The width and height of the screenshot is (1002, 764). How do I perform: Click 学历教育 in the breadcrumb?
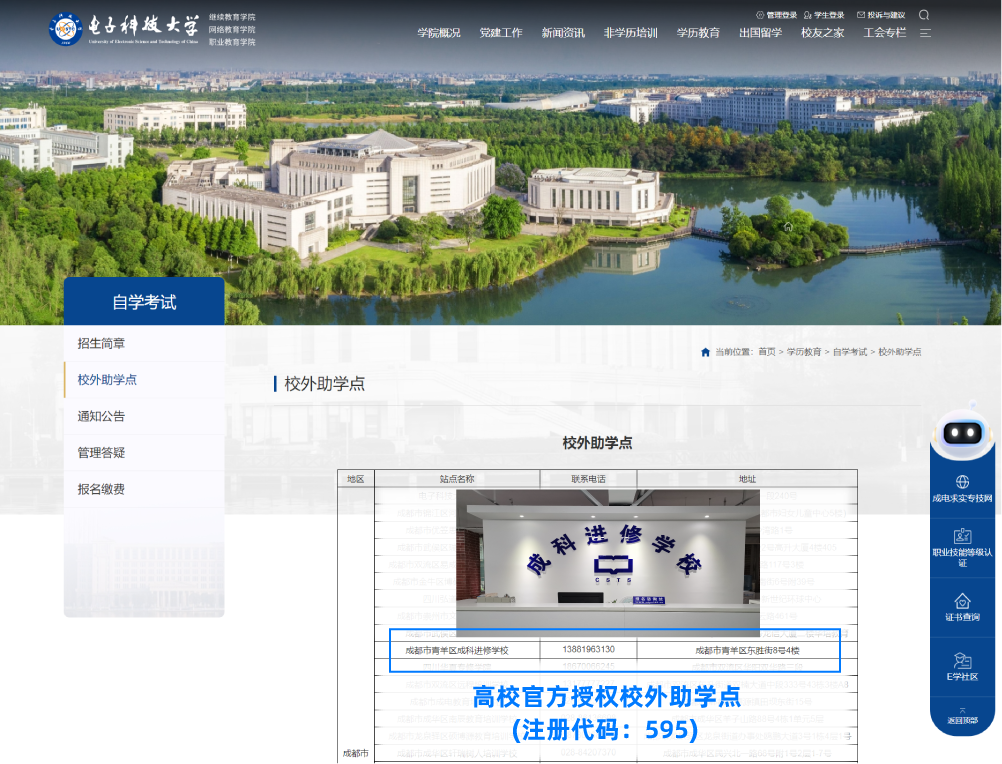pos(804,352)
